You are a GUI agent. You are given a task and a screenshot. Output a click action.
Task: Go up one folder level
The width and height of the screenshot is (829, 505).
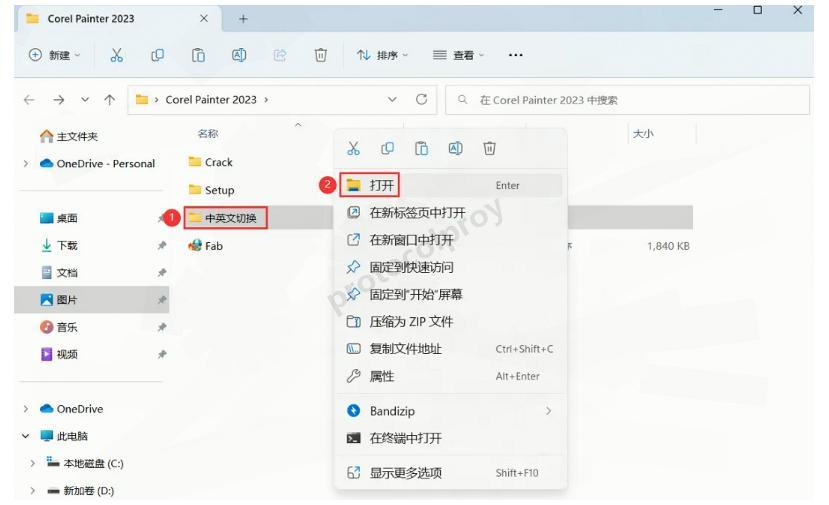pyautogui.click(x=109, y=99)
